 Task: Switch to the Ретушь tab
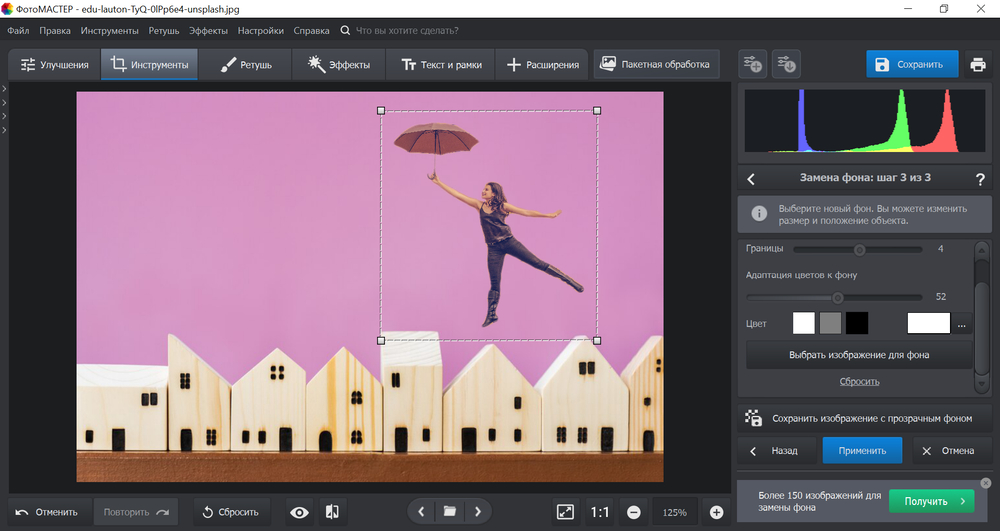[x=245, y=65]
